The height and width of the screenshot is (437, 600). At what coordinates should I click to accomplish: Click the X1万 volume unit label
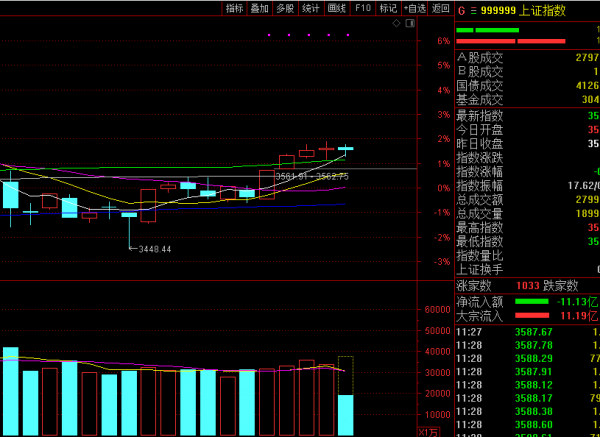(428, 431)
